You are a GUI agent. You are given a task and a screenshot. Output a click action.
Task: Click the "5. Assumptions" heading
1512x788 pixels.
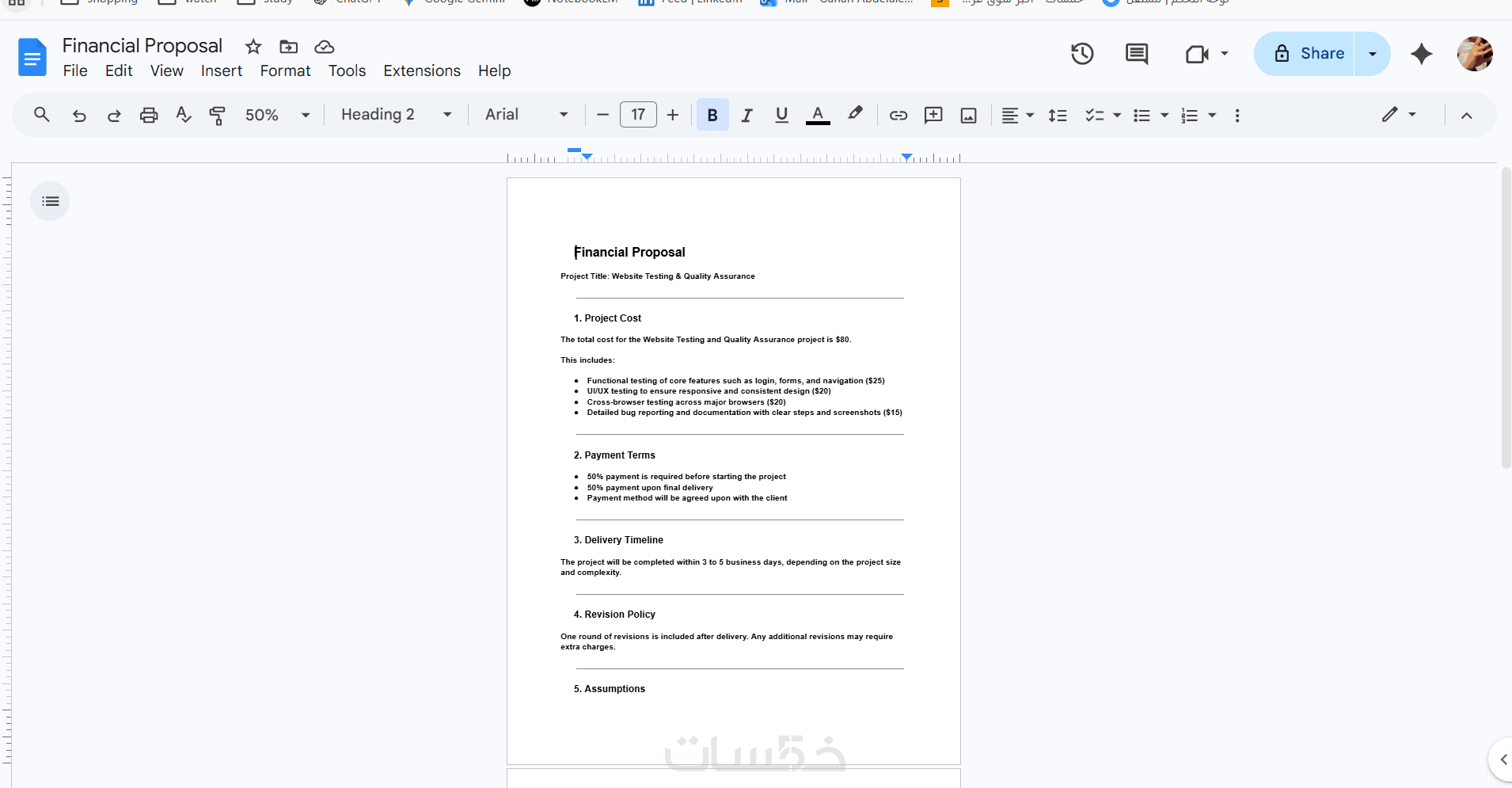pos(610,689)
